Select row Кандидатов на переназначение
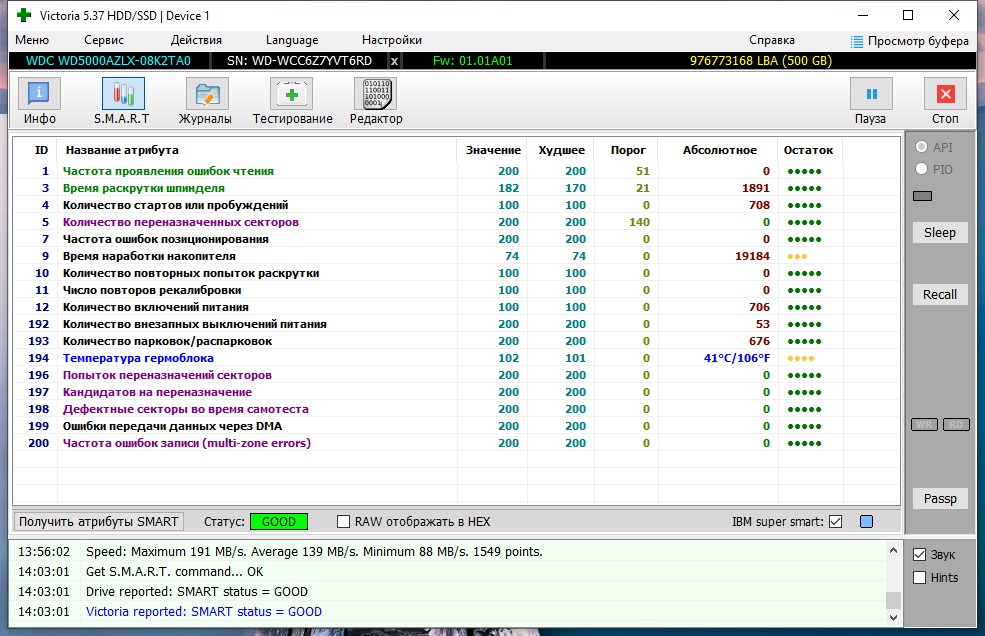Screen dimensions: 985x636 [457, 392]
